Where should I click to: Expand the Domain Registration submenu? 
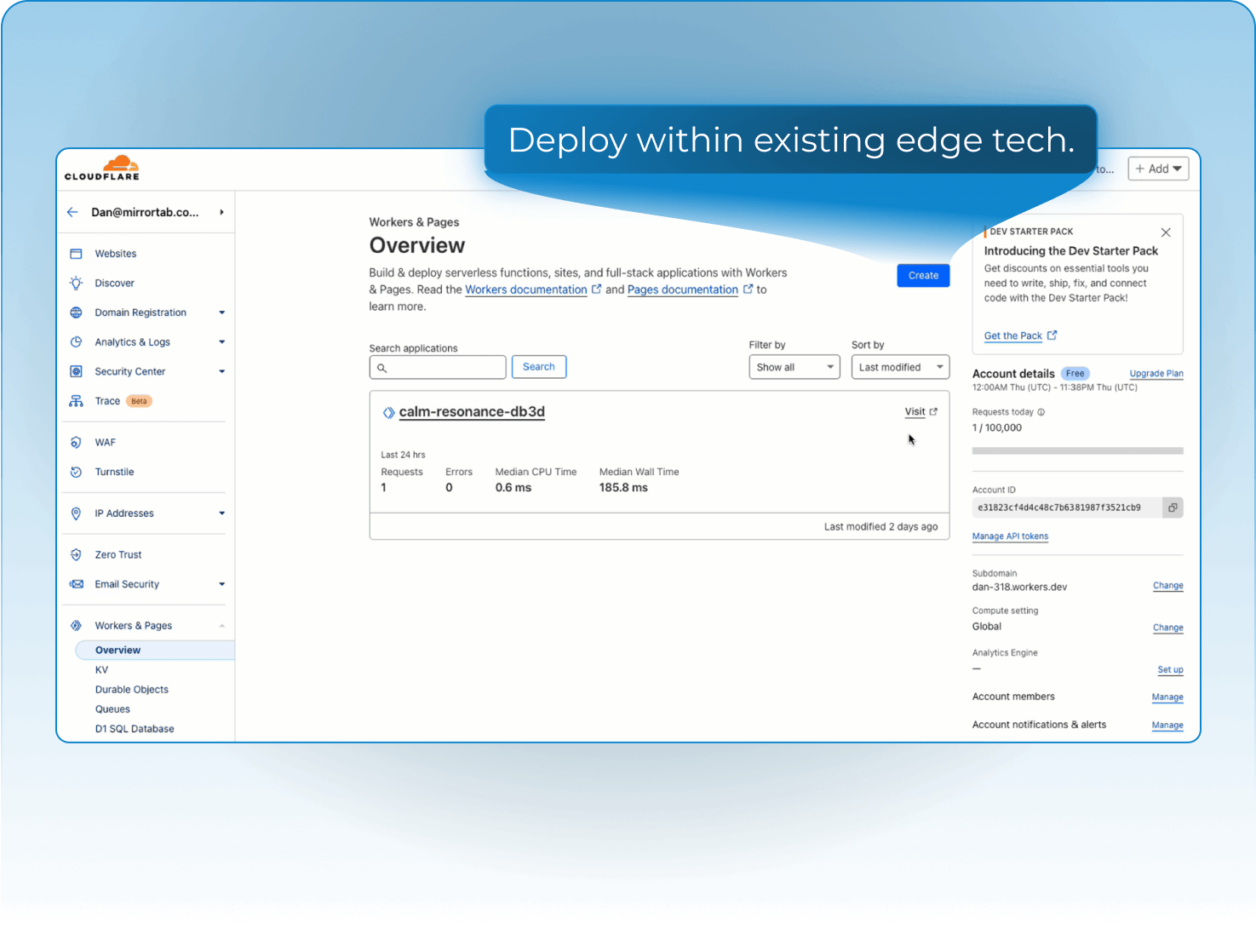[x=221, y=313]
